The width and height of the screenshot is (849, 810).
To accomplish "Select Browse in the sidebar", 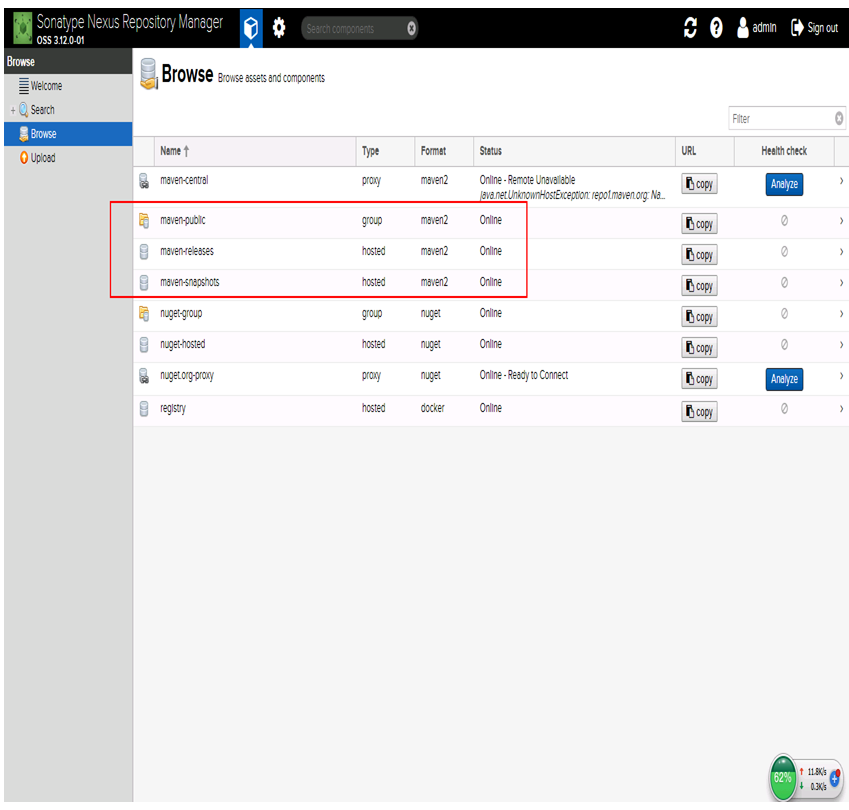I will pos(68,134).
